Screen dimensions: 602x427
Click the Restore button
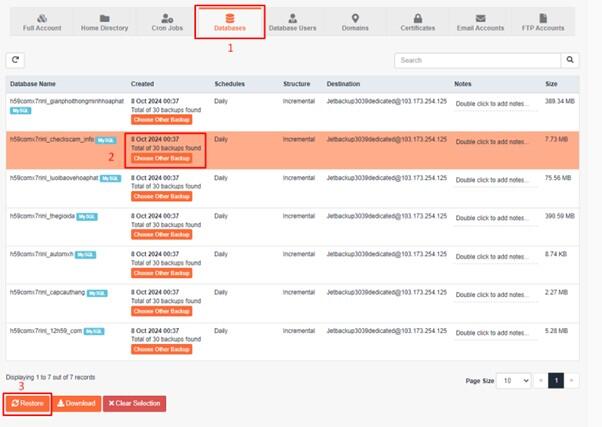pos(28,404)
